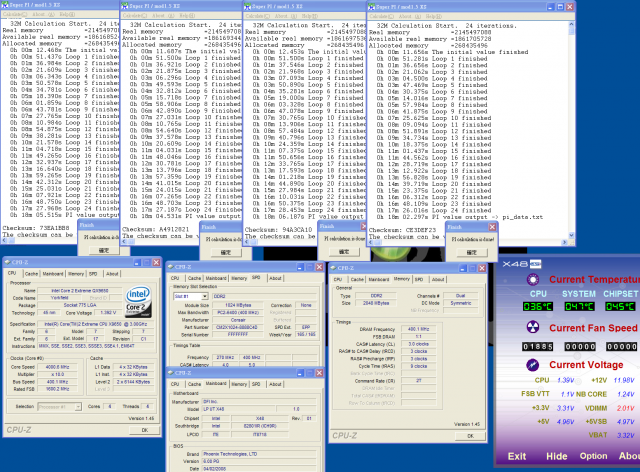The width and height of the screenshot is (640, 472).
Task: Close the Finish dialog over the CE3DEF23 window
Action: (x=492, y=227)
